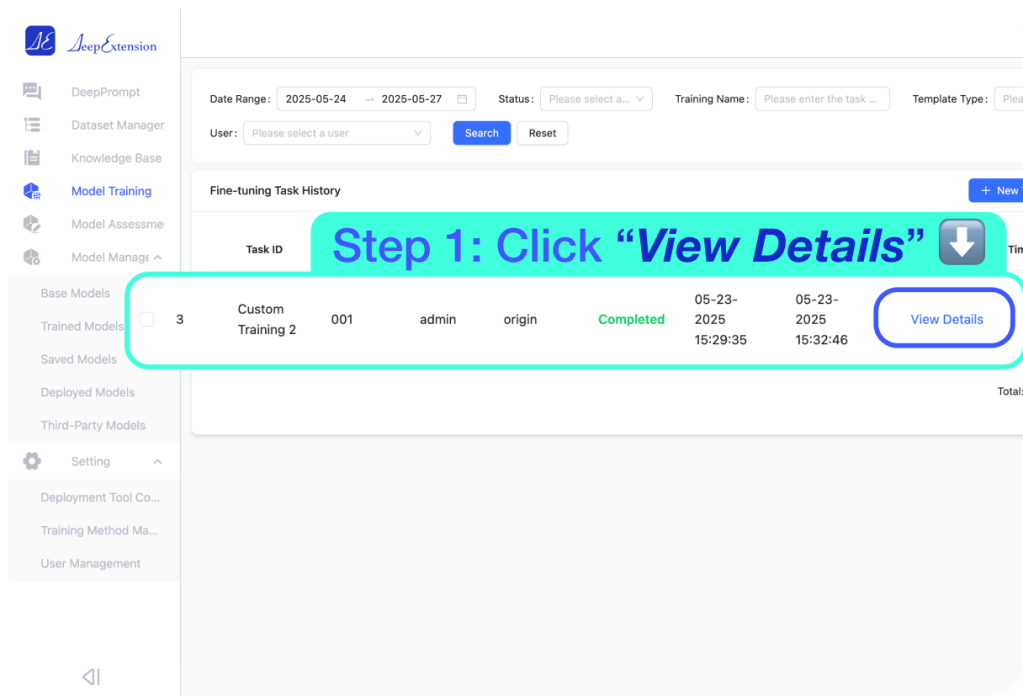Screen dimensions: 1023x696
Task: Go to User Management settings
Action: click(90, 563)
